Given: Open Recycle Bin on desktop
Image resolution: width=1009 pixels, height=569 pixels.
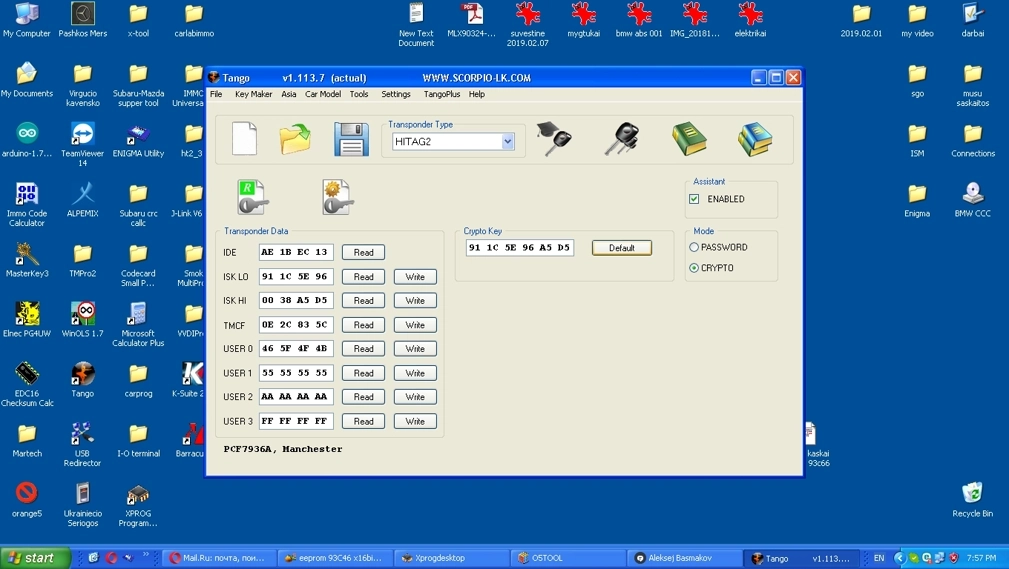Looking at the screenshot, I should click(972, 499).
